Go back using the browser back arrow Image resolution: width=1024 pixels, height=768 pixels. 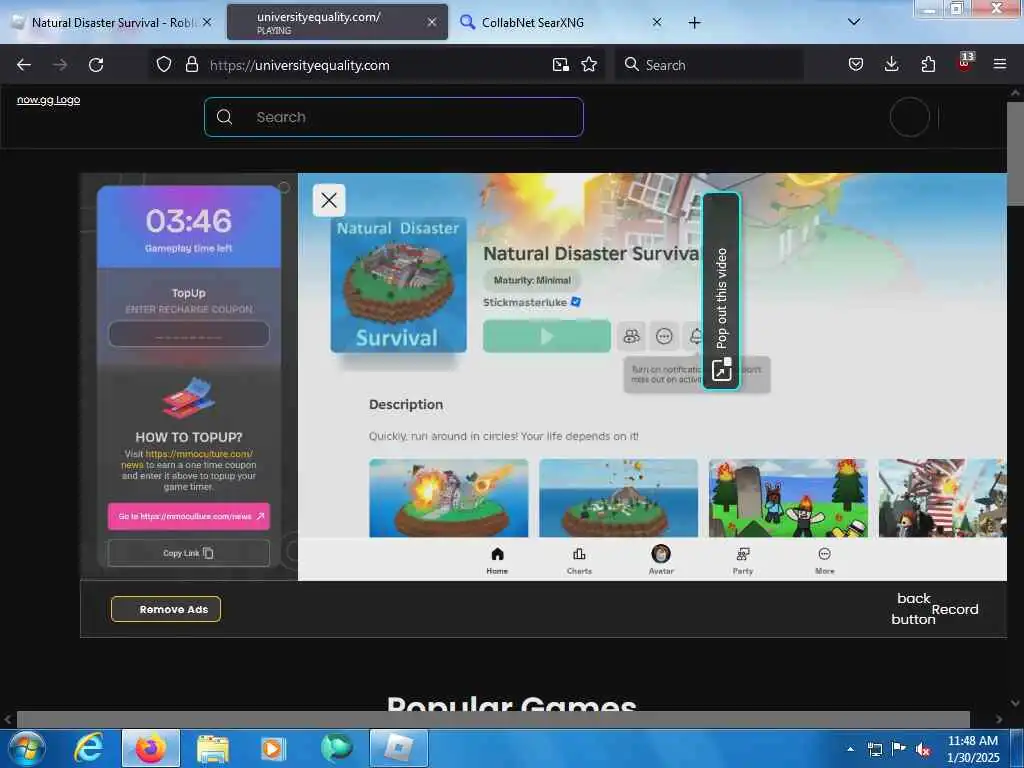[x=24, y=65]
